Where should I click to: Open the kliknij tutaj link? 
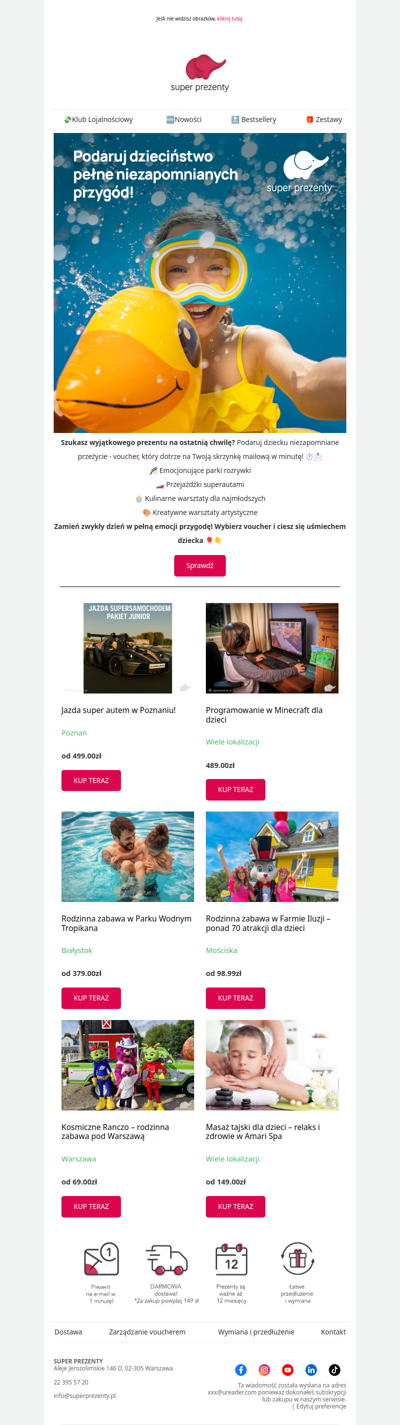coord(230,18)
